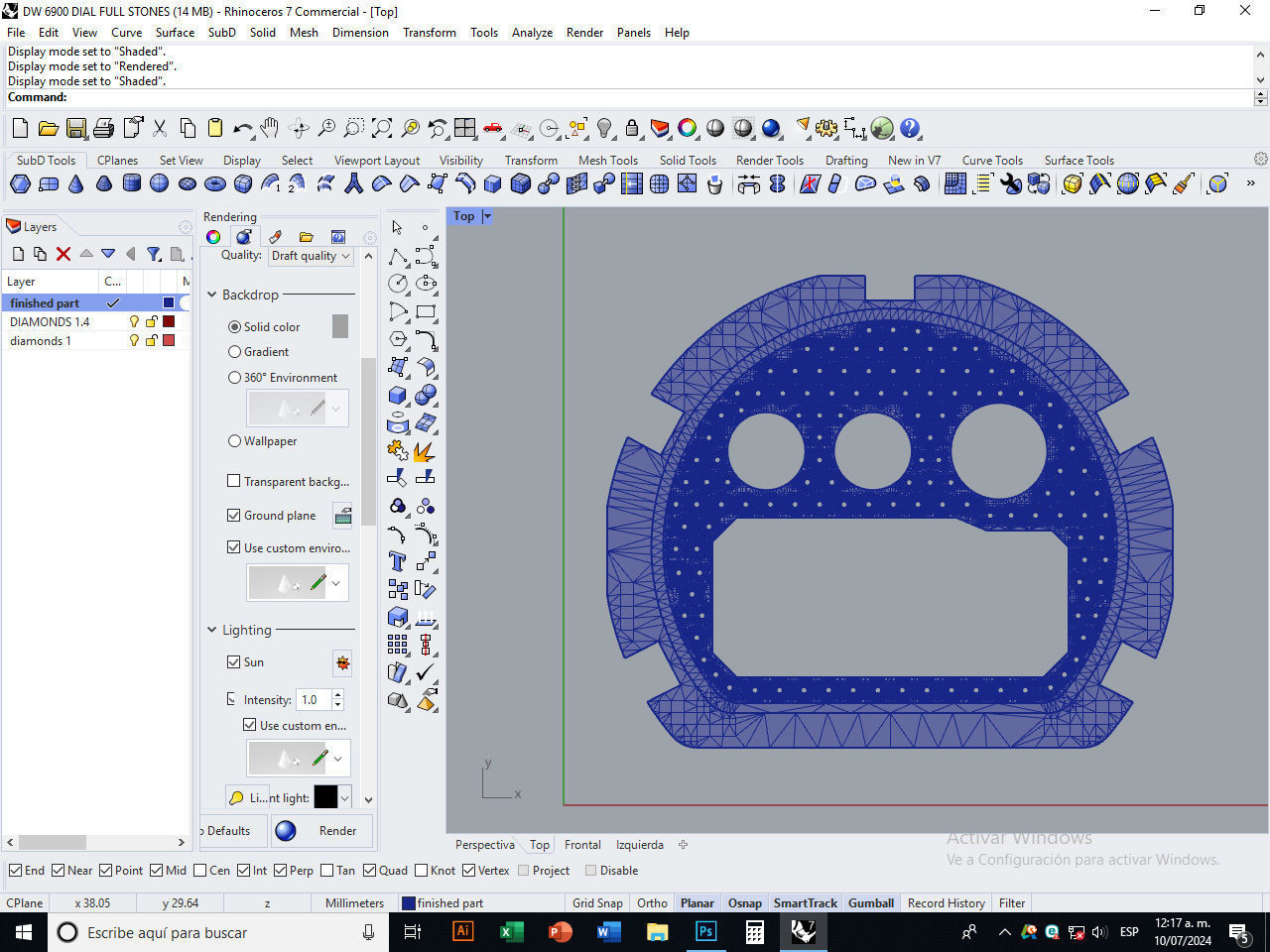The height and width of the screenshot is (952, 1270).
Task: Select the Pan hand tool
Action: point(270,128)
